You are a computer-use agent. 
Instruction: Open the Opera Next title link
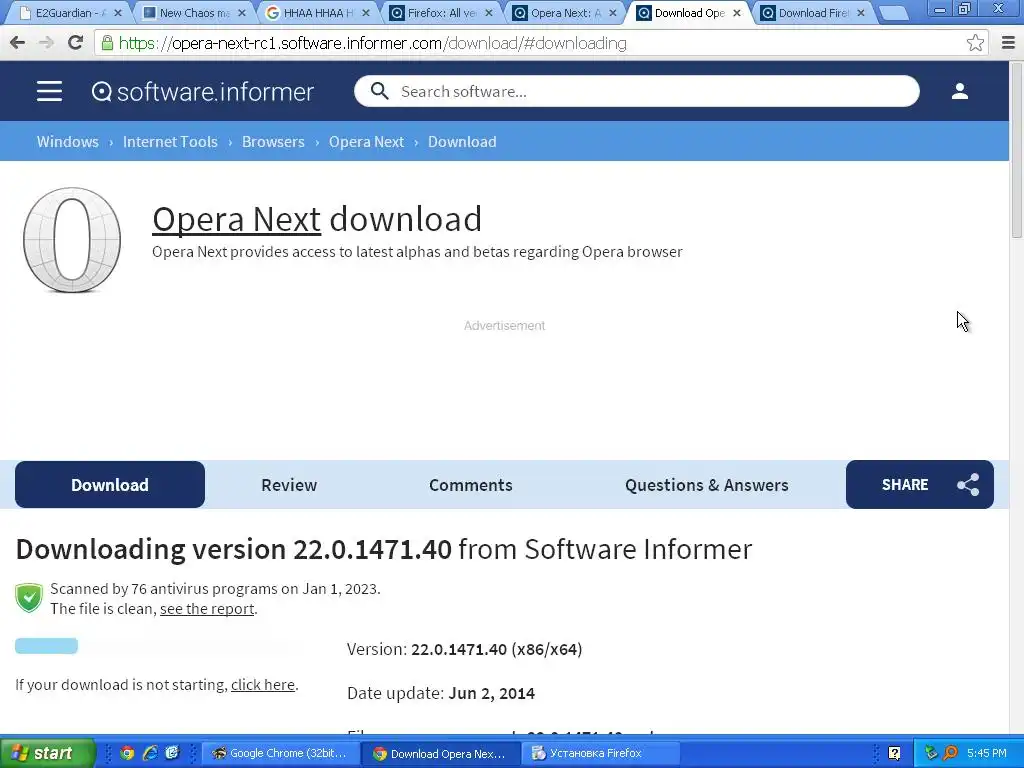pyautogui.click(x=236, y=219)
